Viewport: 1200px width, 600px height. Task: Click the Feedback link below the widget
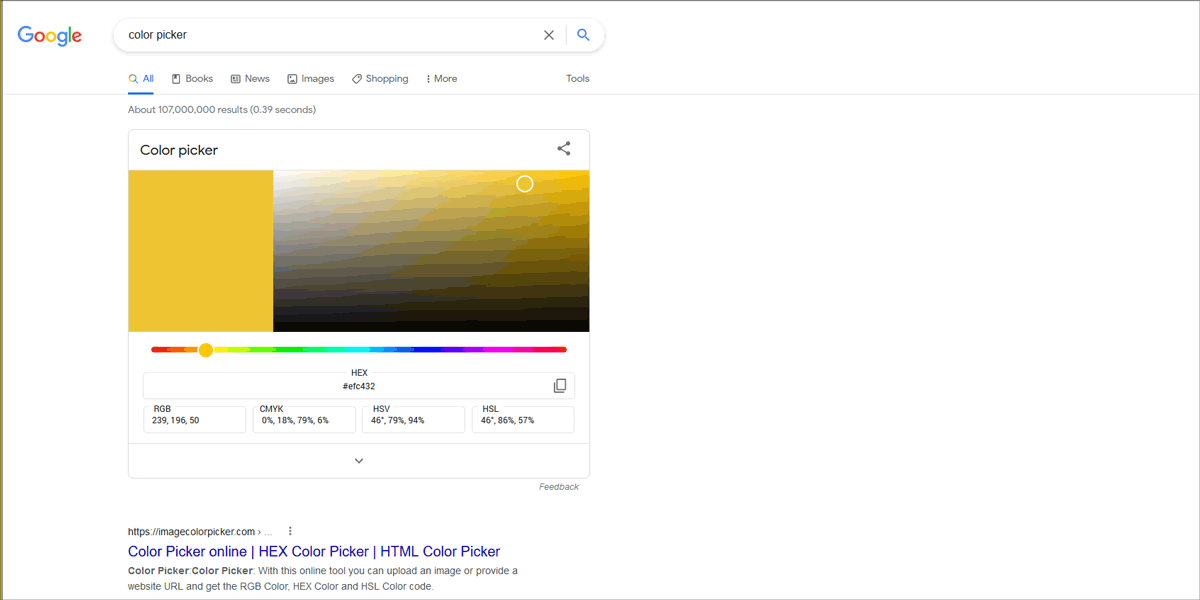559,487
